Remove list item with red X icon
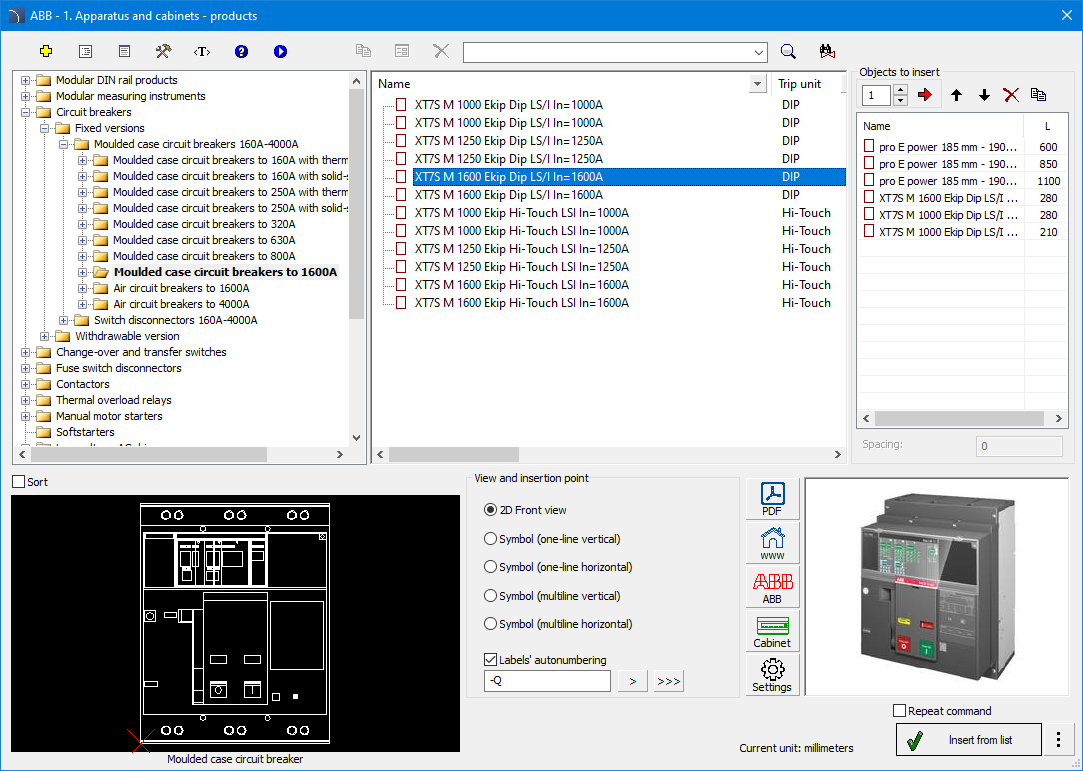Image resolution: width=1083 pixels, height=771 pixels. point(1011,95)
